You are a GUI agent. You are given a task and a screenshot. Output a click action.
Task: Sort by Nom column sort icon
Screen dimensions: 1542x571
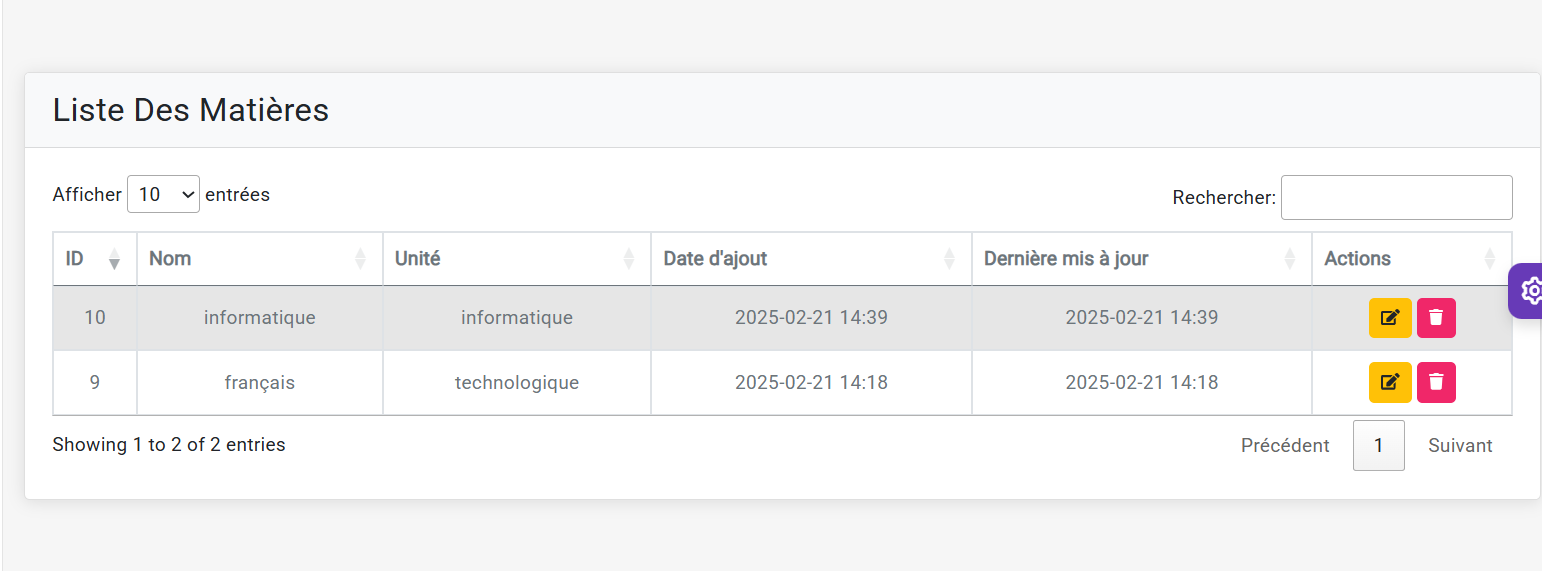point(360,259)
